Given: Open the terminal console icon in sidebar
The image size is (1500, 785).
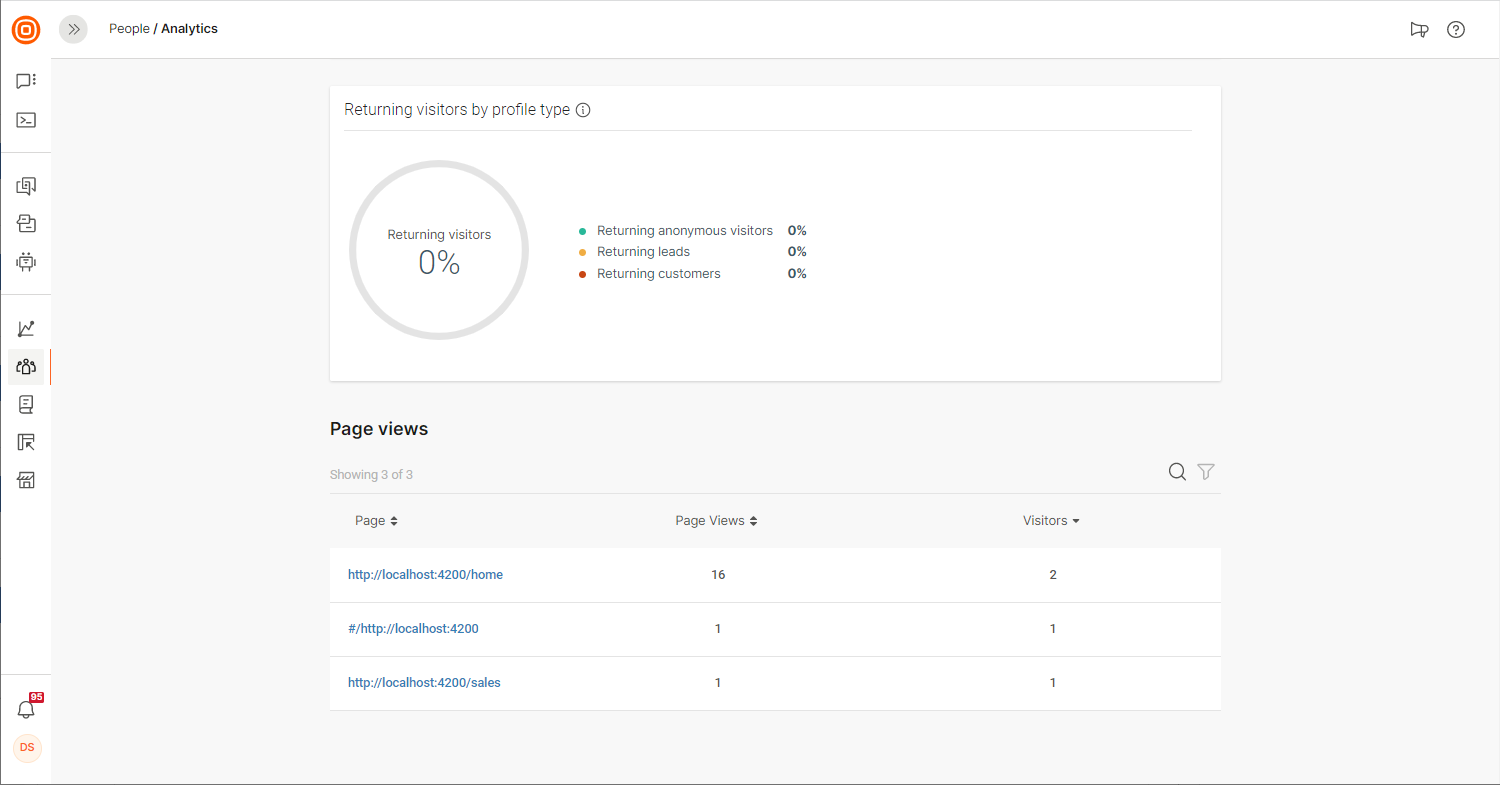Looking at the screenshot, I should [x=26, y=120].
